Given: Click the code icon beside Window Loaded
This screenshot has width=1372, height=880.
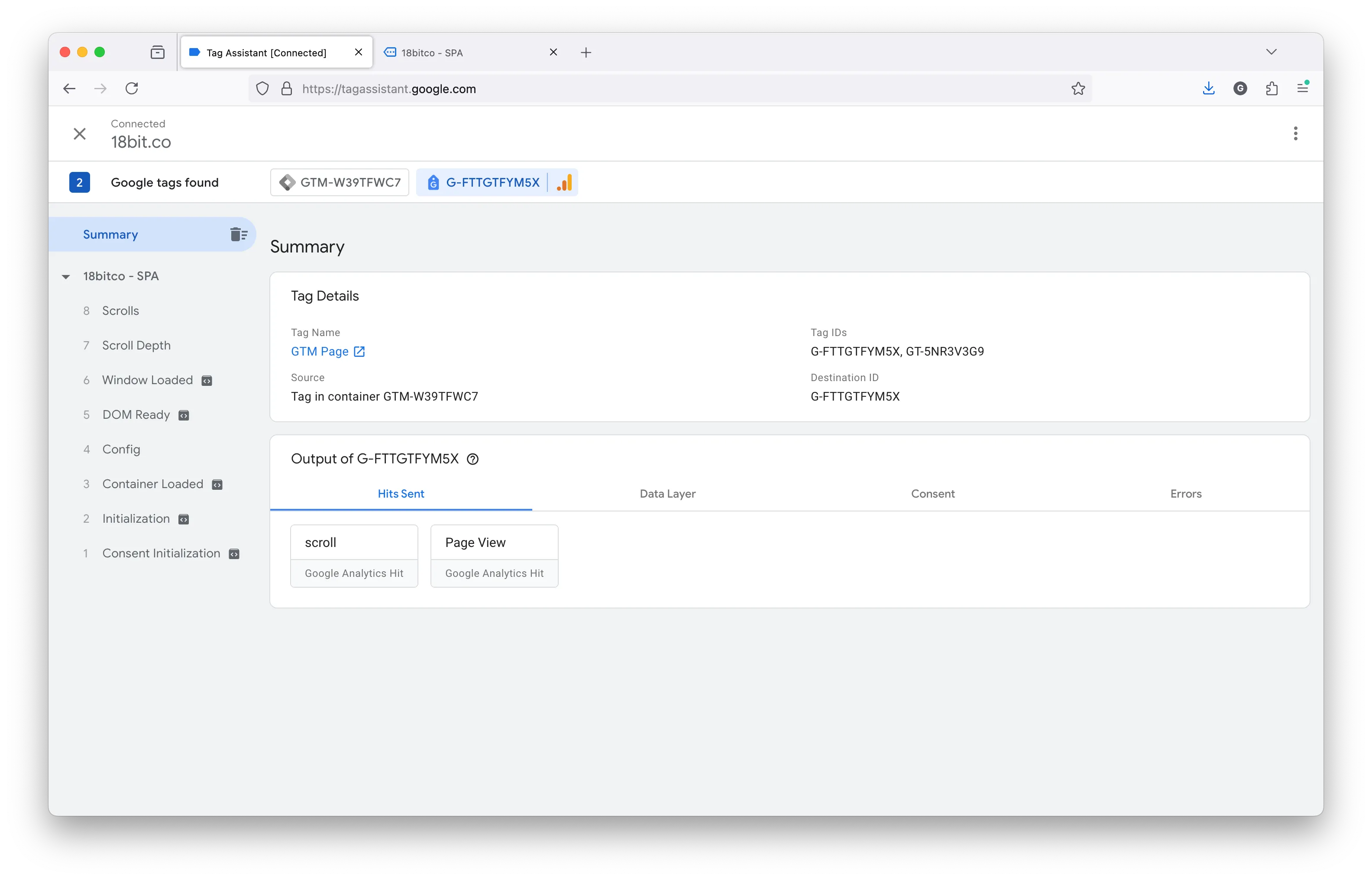Looking at the screenshot, I should coord(207,381).
